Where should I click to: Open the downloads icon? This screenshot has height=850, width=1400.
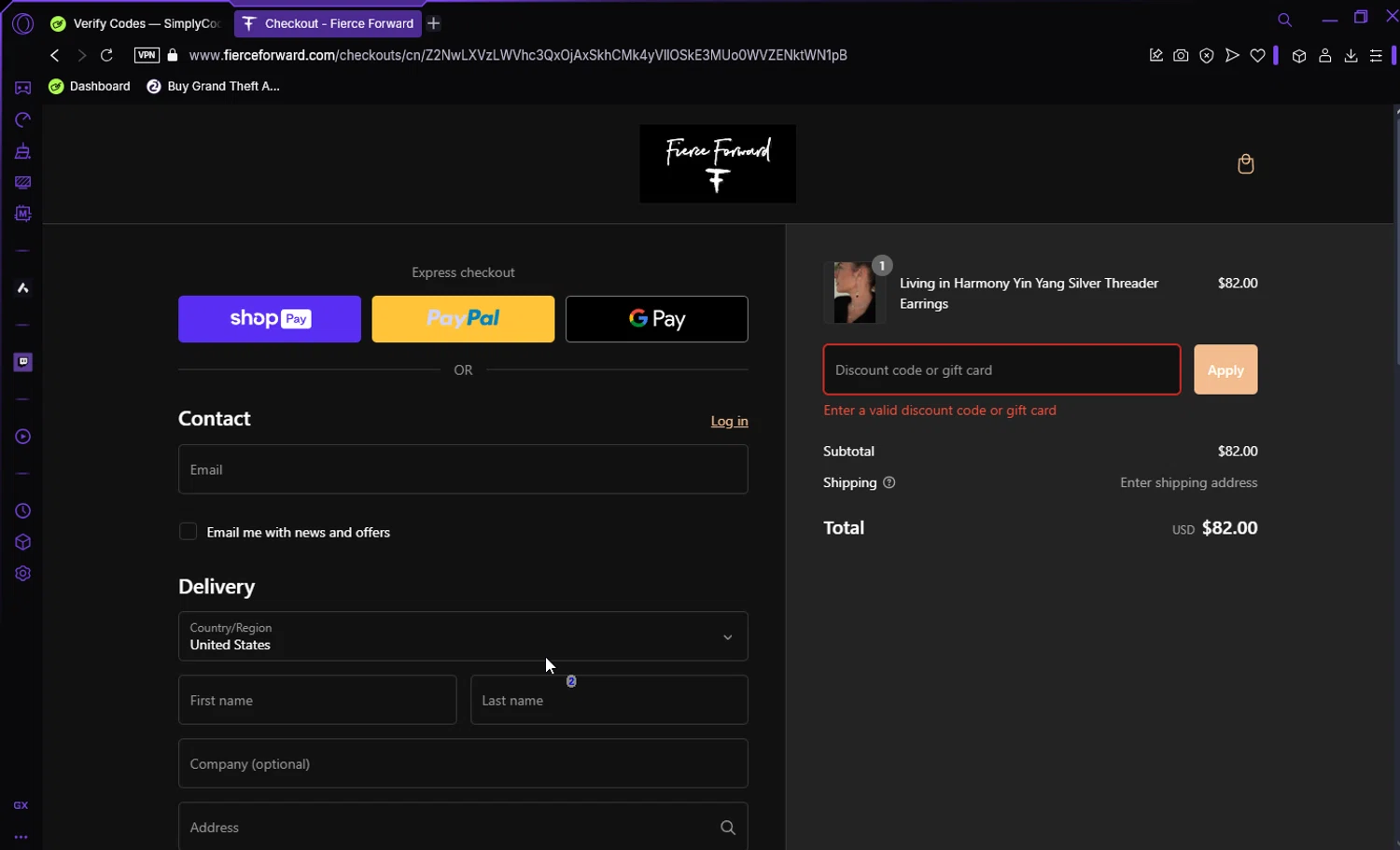click(1351, 56)
